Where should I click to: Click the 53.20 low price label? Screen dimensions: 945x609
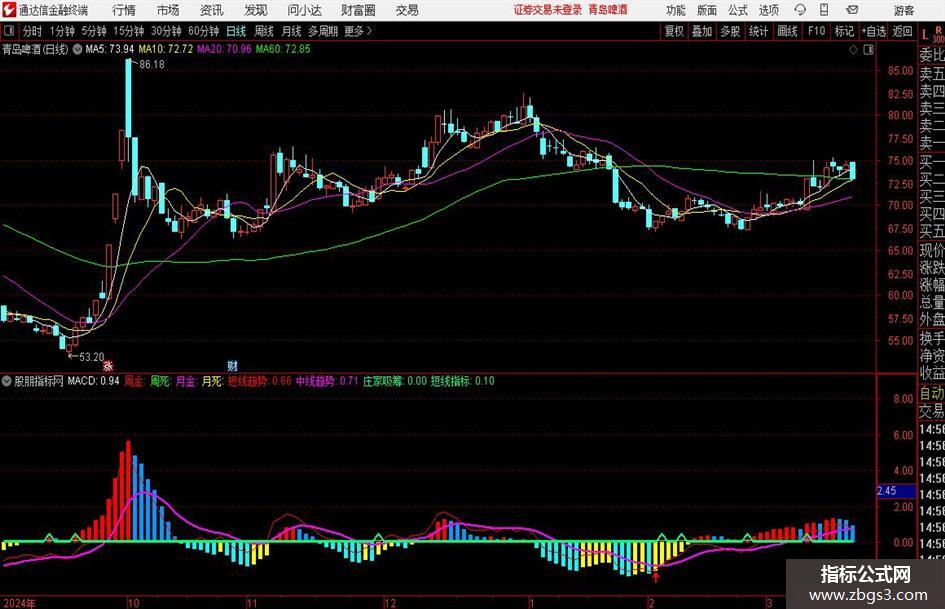click(x=92, y=357)
